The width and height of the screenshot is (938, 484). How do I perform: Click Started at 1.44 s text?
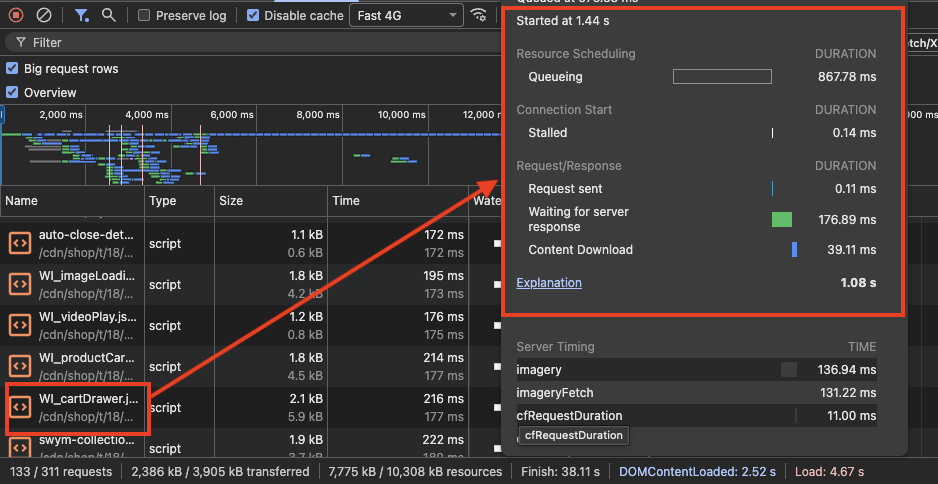[563, 21]
